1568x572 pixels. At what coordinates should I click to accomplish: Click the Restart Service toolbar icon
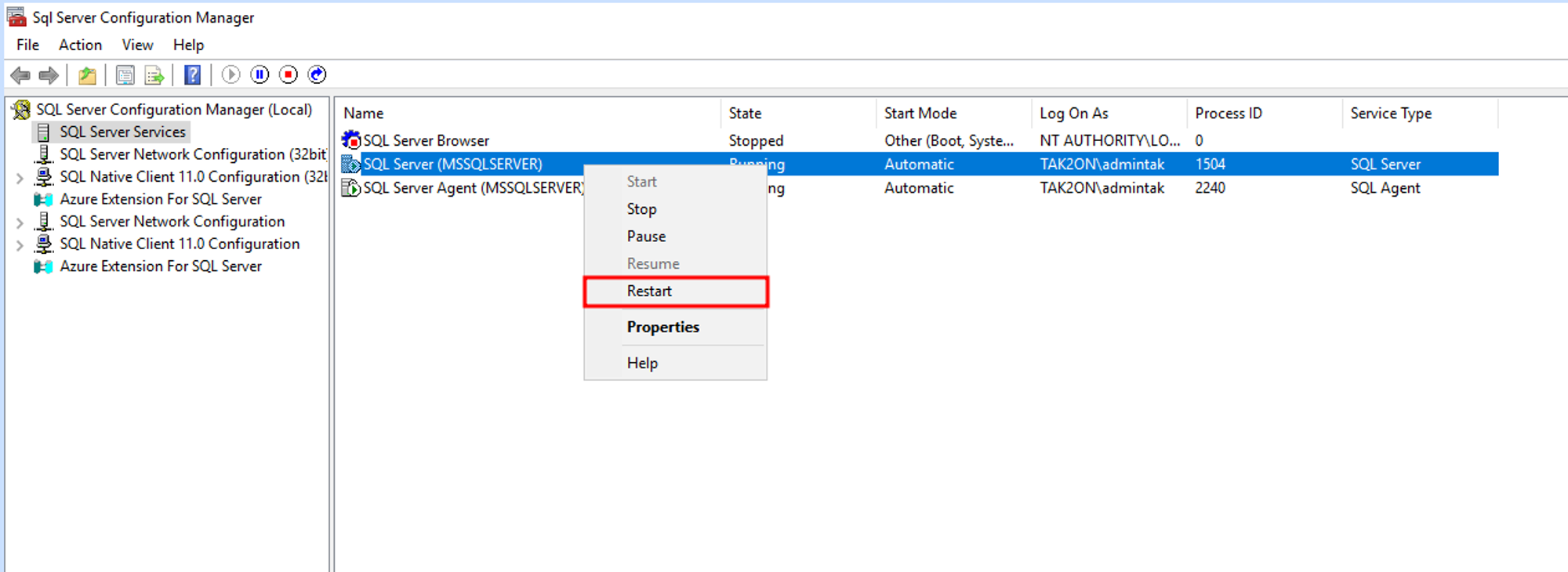(x=317, y=74)
